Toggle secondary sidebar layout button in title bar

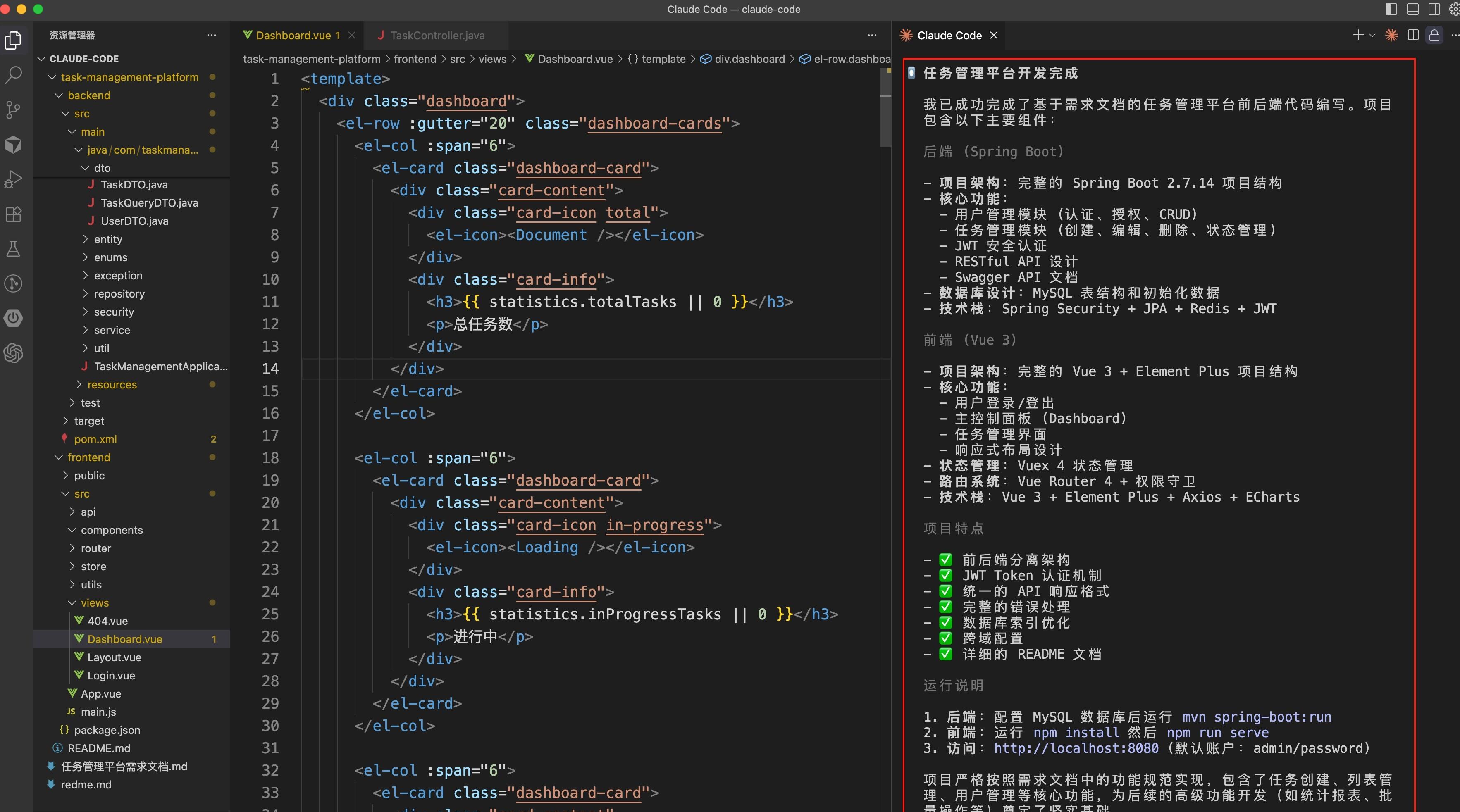(1434, 9)
